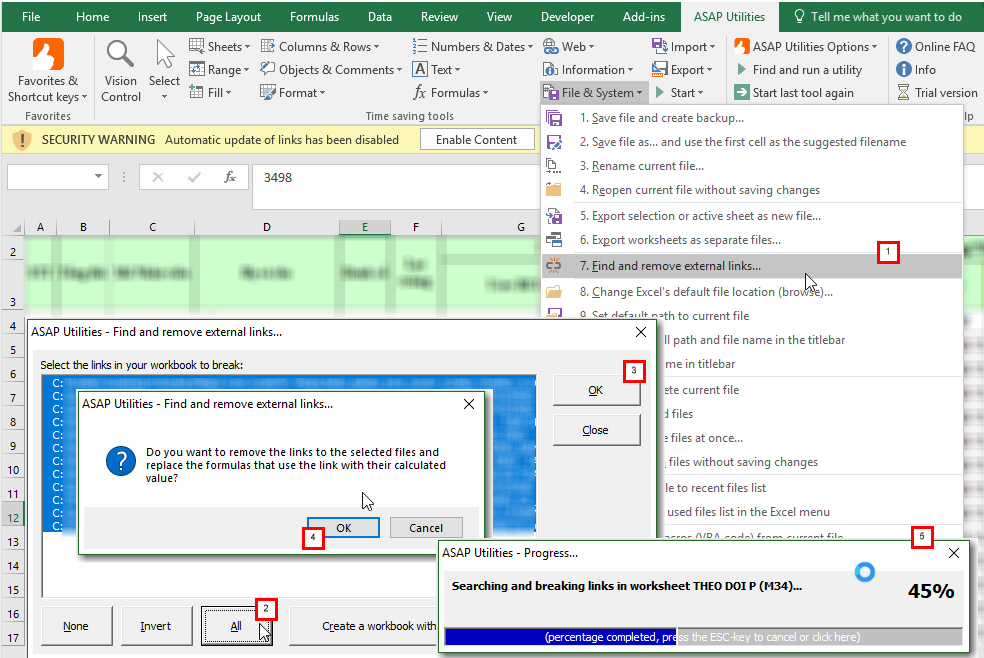Click the Info button in ASAP ribbon
Image resolution: width=984 pixels, height=658 pixels.
coord(916,70)
